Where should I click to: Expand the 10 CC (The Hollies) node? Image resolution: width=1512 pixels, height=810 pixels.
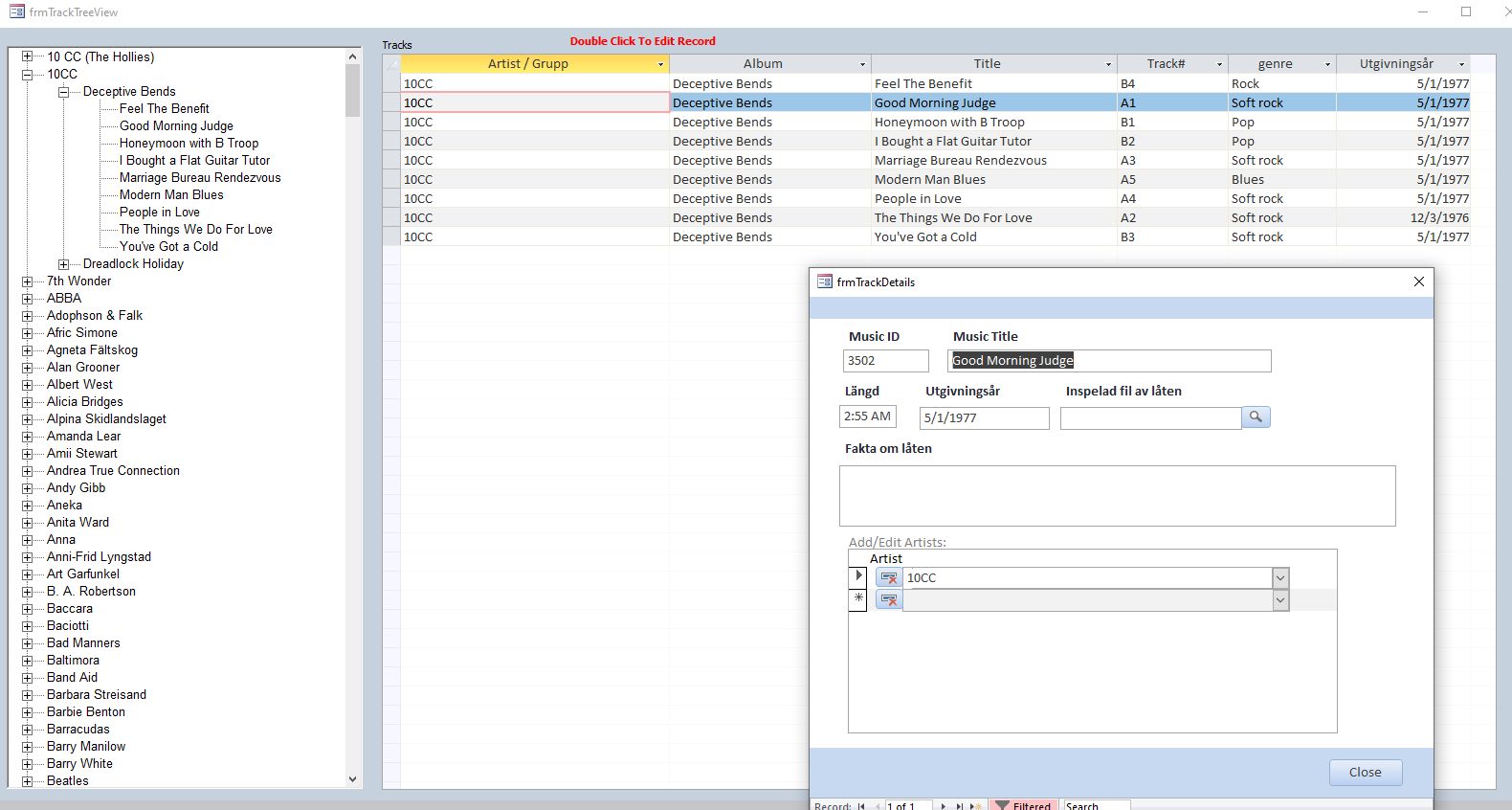(x=28, y=56)
